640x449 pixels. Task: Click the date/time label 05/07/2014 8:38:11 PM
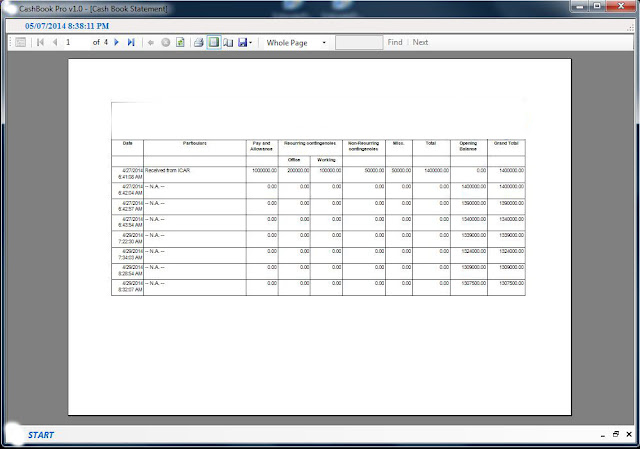pos(67,26)
